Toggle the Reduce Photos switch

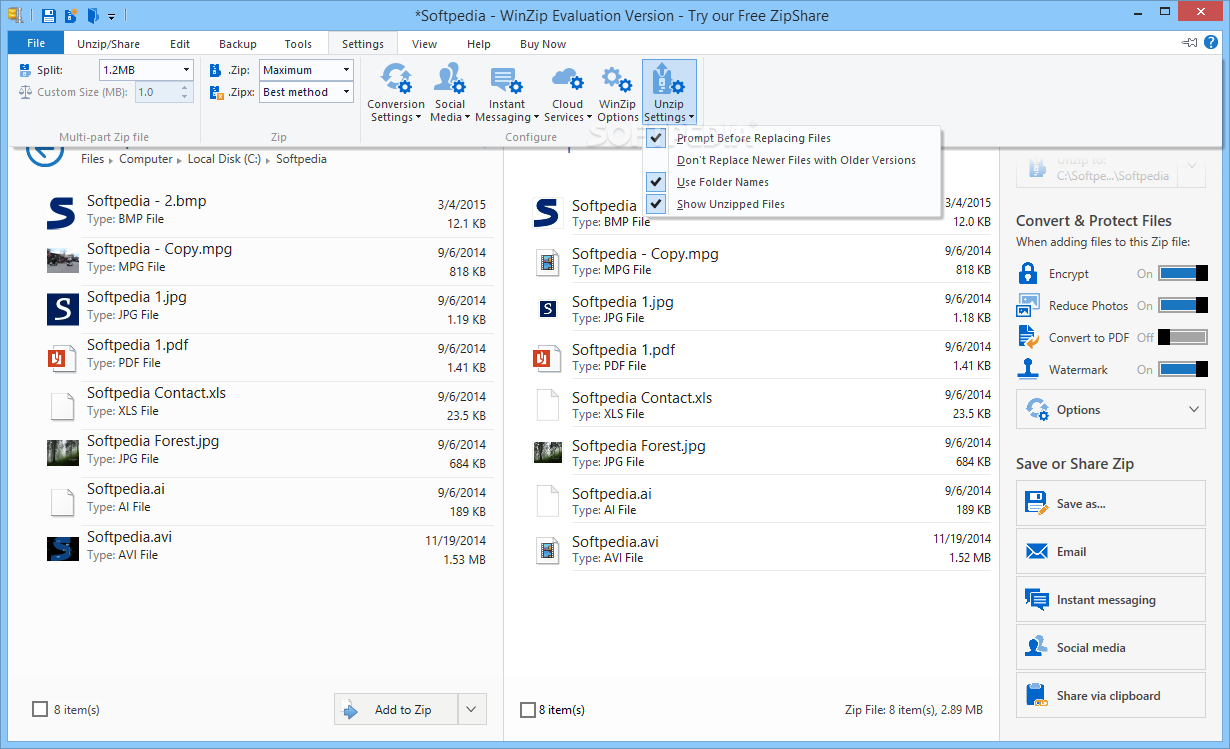(1183, 305)
